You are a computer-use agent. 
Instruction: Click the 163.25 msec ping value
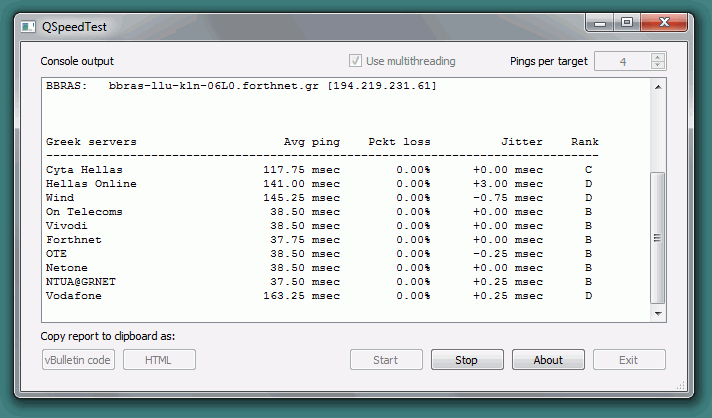click(x=302, y=296)
